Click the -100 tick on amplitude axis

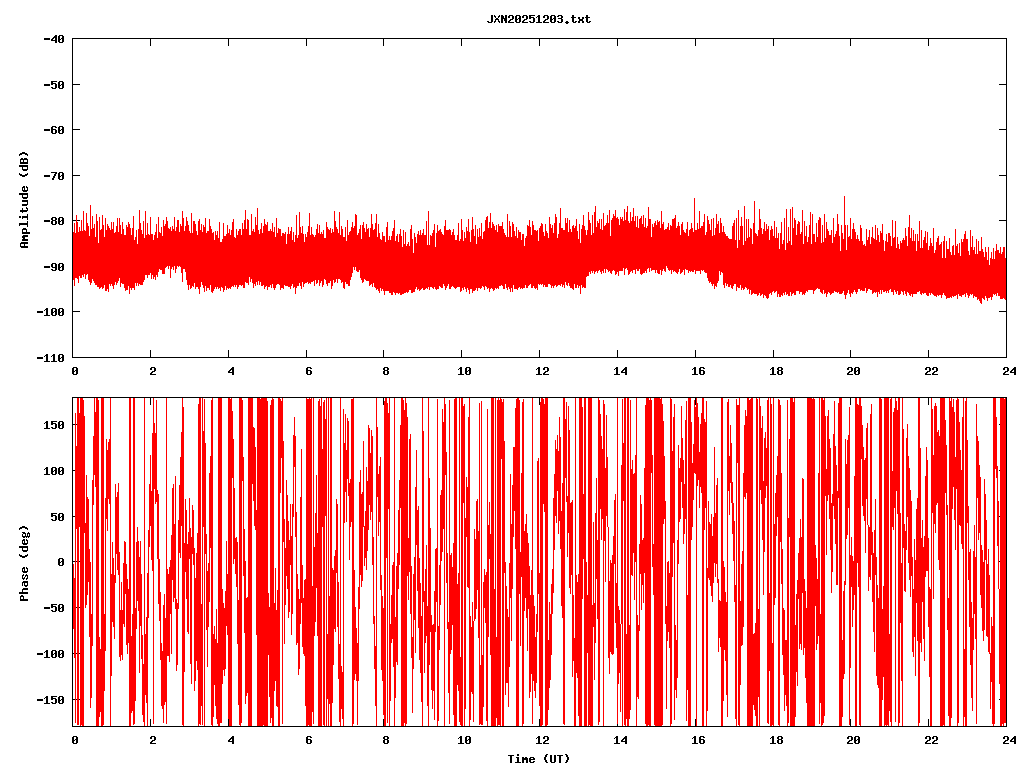tap(51, 312)
